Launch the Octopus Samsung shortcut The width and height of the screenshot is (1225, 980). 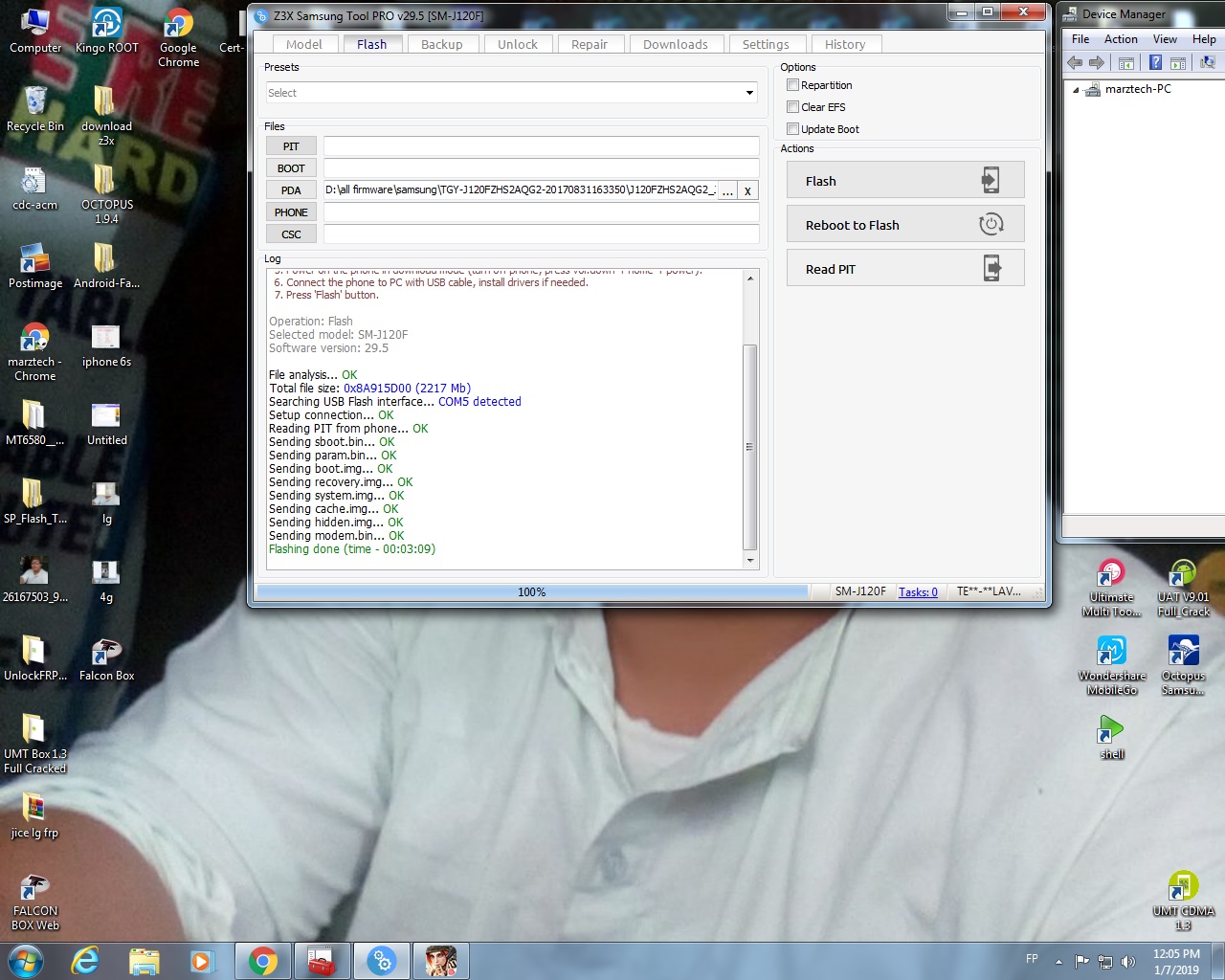pyautogui.click(x=1184, y=666)
